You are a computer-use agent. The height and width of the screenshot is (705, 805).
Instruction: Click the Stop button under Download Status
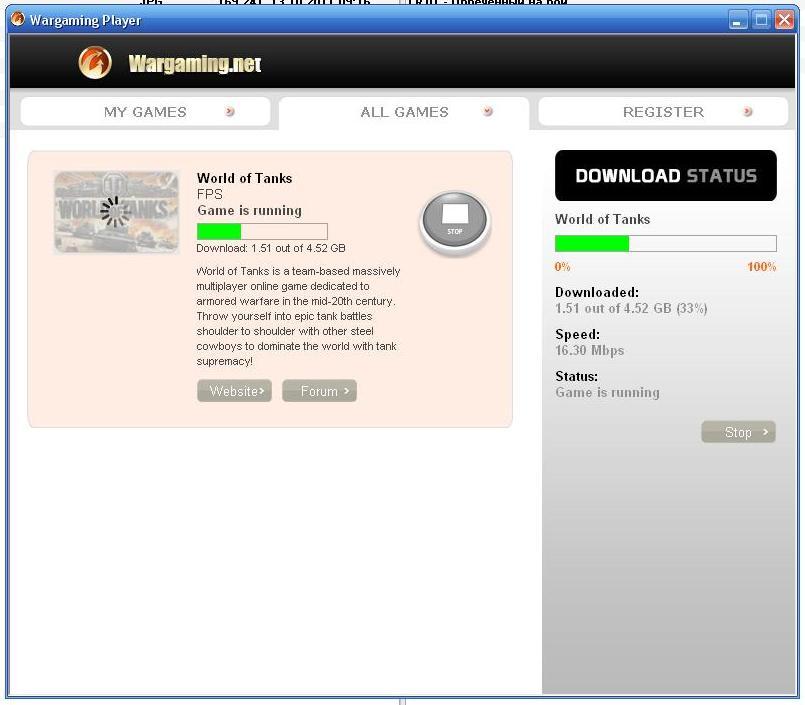(738, 432)
